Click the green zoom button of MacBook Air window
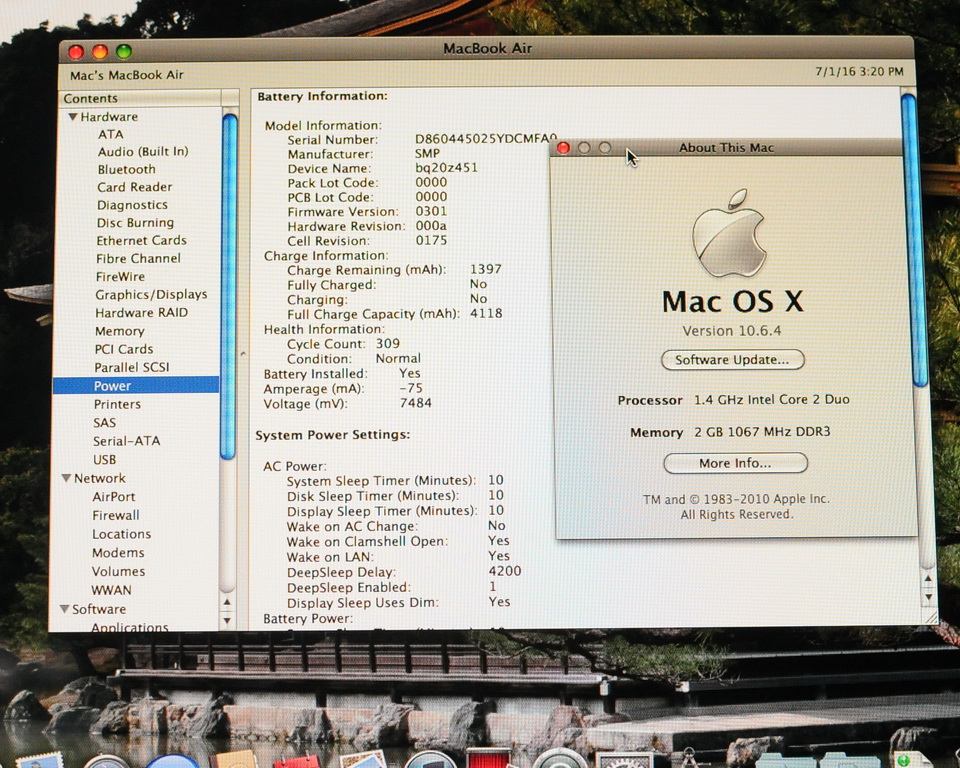The image size is (960, 768). tap(124, 51)
